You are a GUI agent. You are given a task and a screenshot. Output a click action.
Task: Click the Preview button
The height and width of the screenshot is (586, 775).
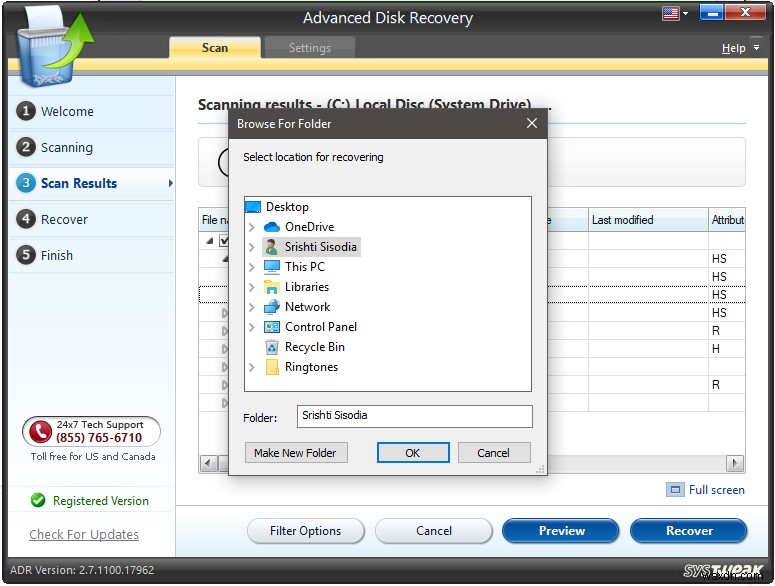coord(561,531)
